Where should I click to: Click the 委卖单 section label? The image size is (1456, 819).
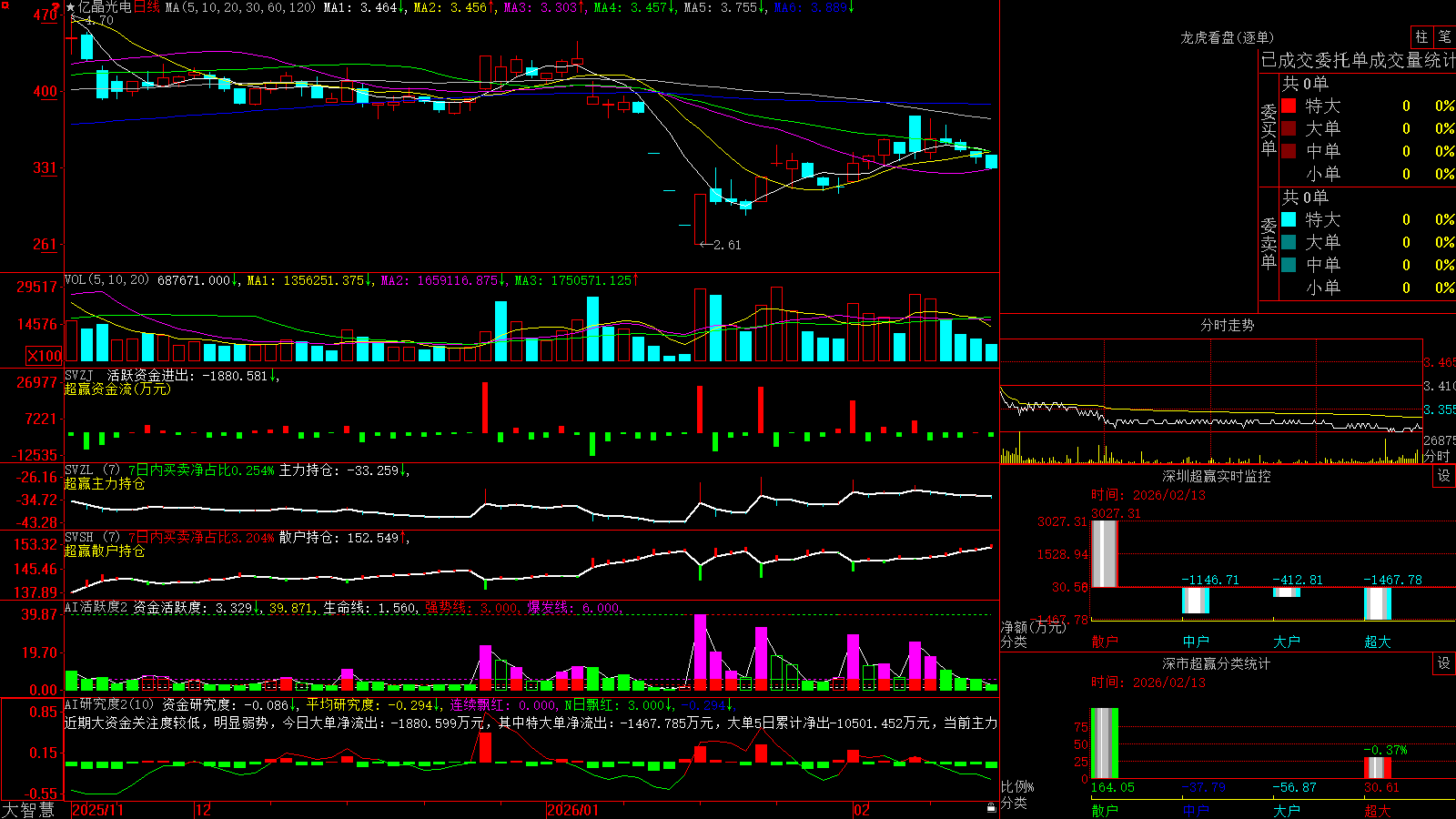[1269, 243]
